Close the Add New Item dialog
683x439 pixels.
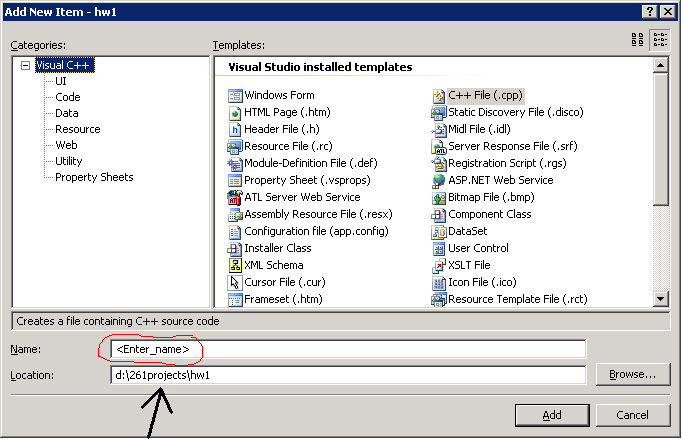click(667, 11)
